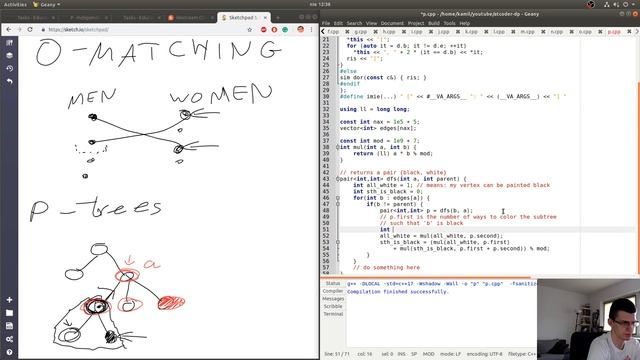Go forward in the Chrome browser
640x360 pixels.
tap(19, 29)
